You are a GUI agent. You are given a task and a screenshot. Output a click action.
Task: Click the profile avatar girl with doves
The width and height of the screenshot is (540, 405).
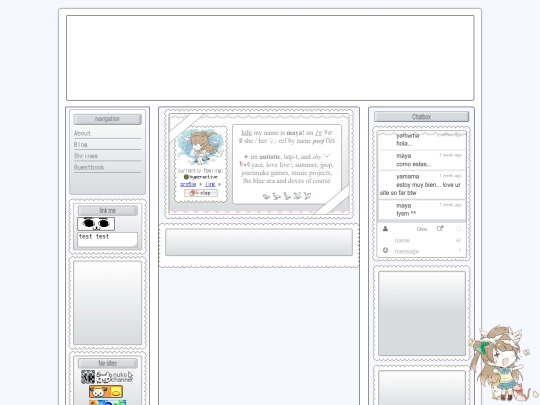click(x=201, y=146)
